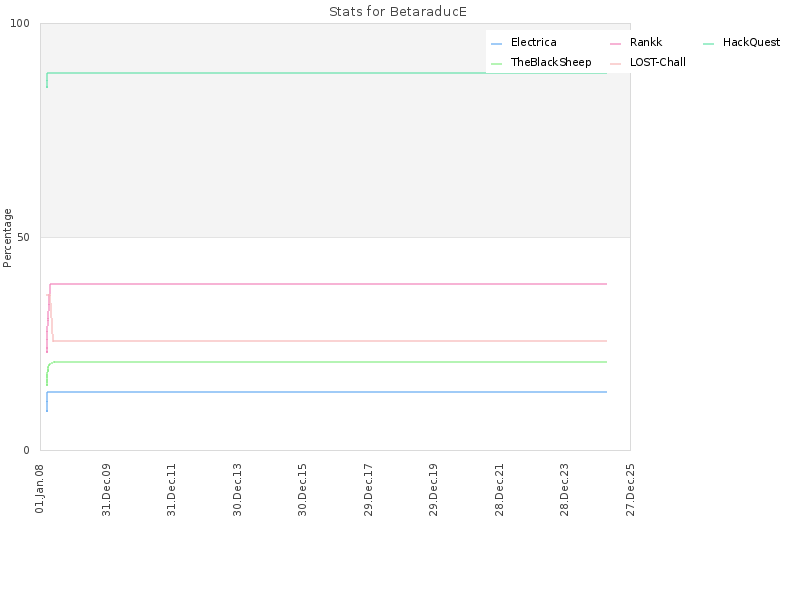This screenshot has height=600, width=800.
Task: Click the 01.Jan.08 x-axis date label
Action: 40,488
